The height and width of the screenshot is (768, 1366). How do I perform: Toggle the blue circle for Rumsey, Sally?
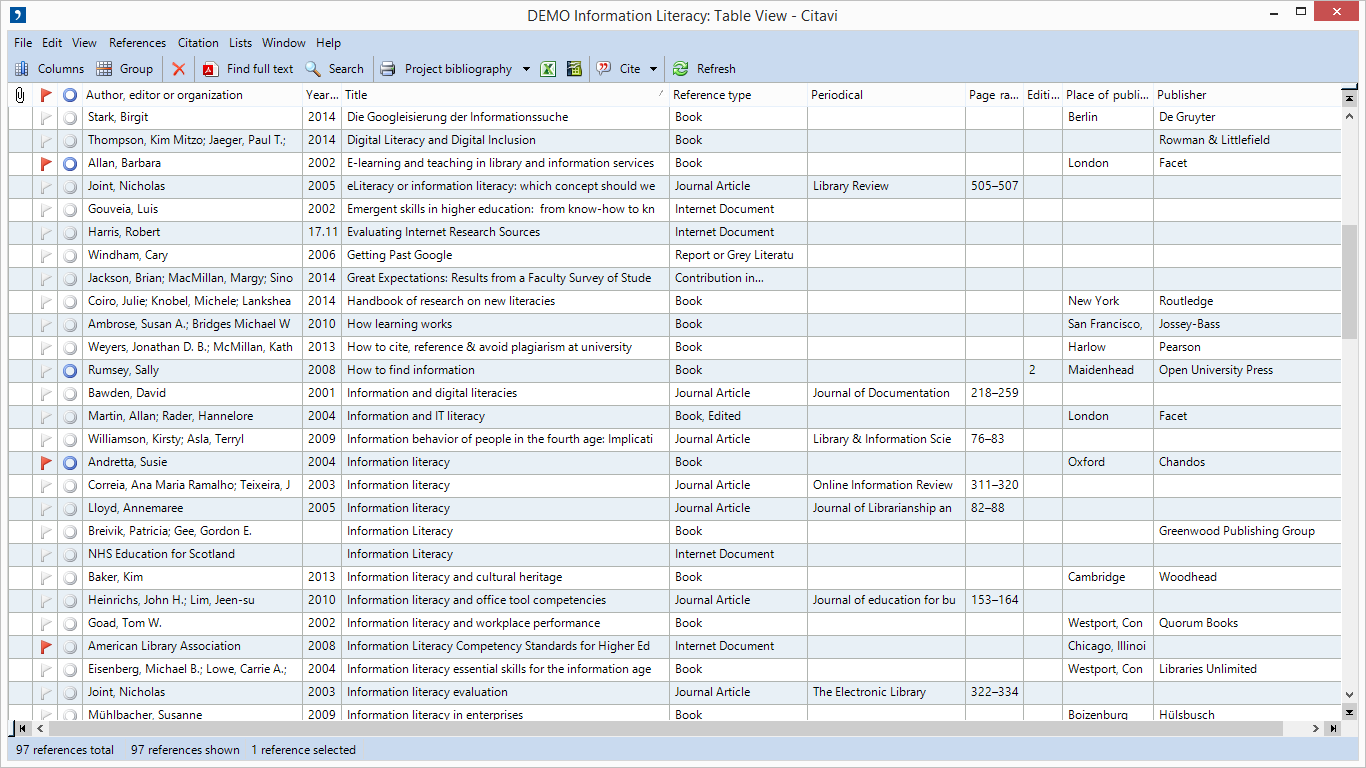70,370
